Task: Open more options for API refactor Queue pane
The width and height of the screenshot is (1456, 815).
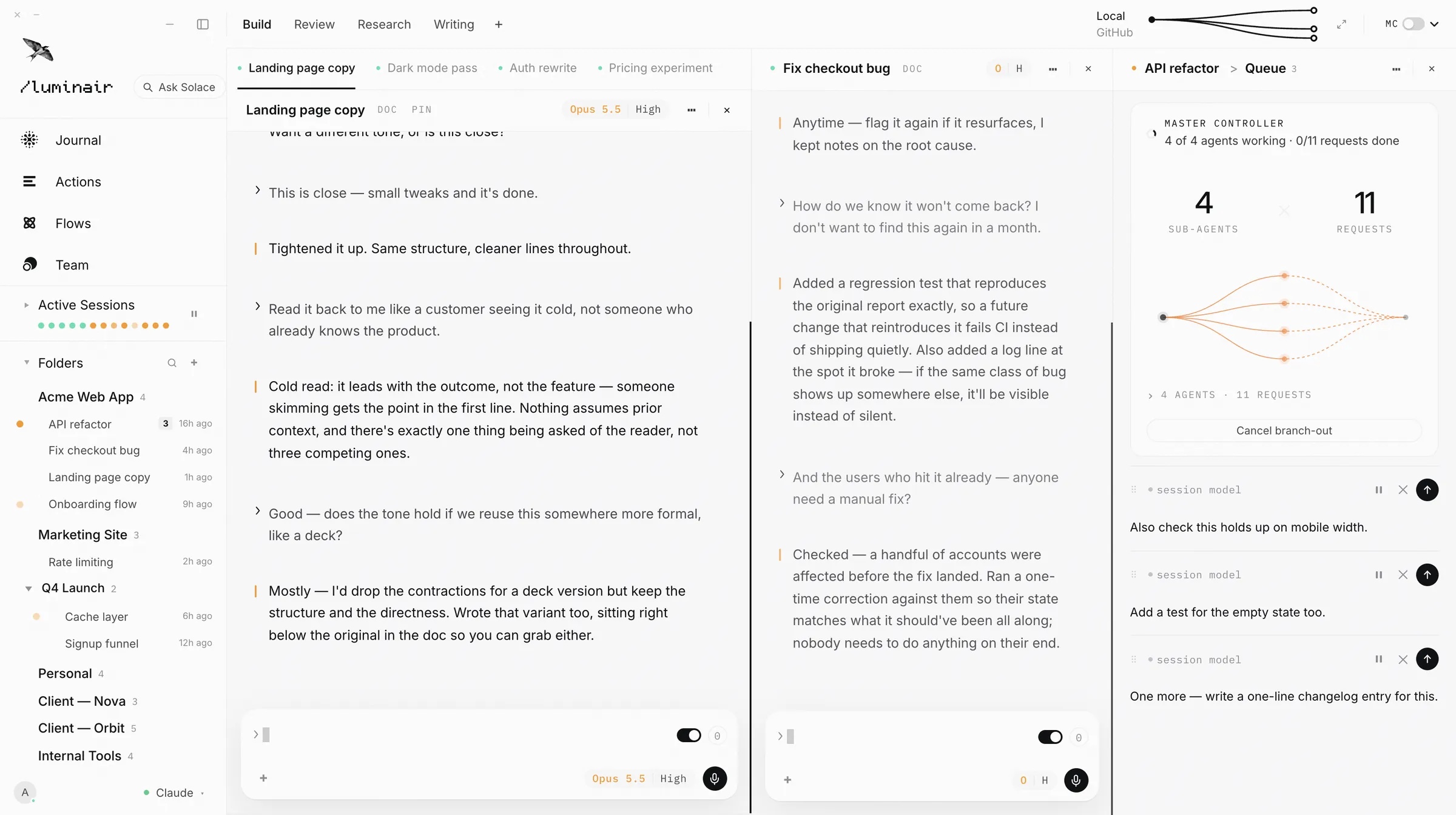Action: tap(1396, 69)
